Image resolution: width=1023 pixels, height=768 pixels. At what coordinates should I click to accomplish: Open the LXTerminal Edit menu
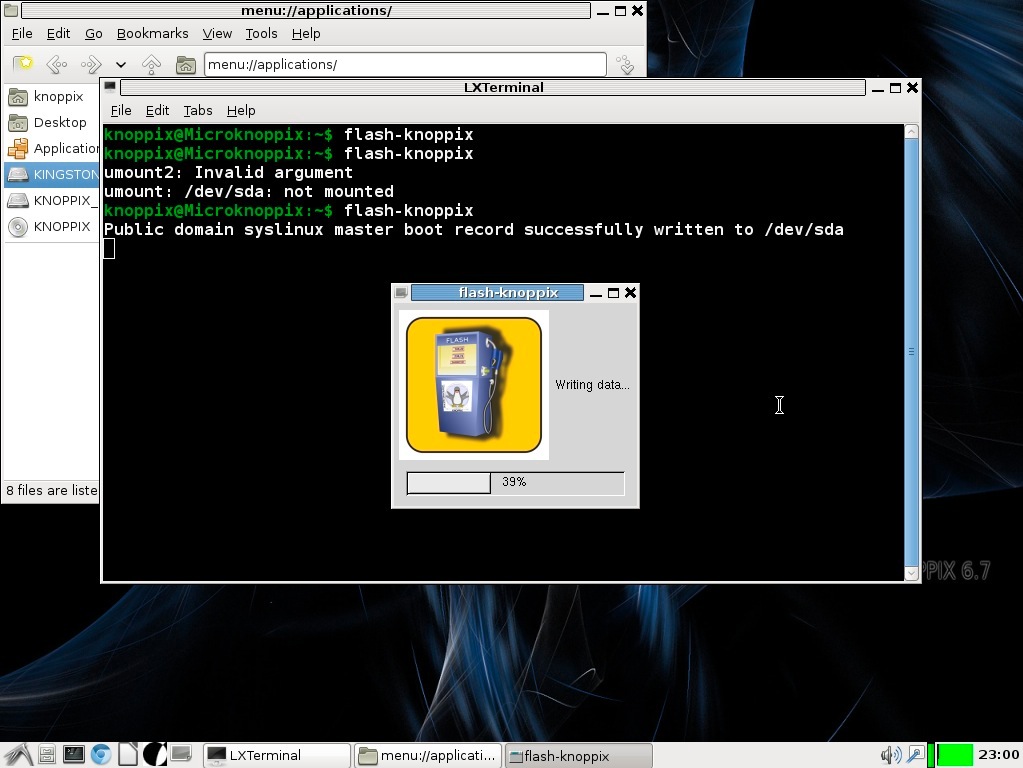coord(157,110)
